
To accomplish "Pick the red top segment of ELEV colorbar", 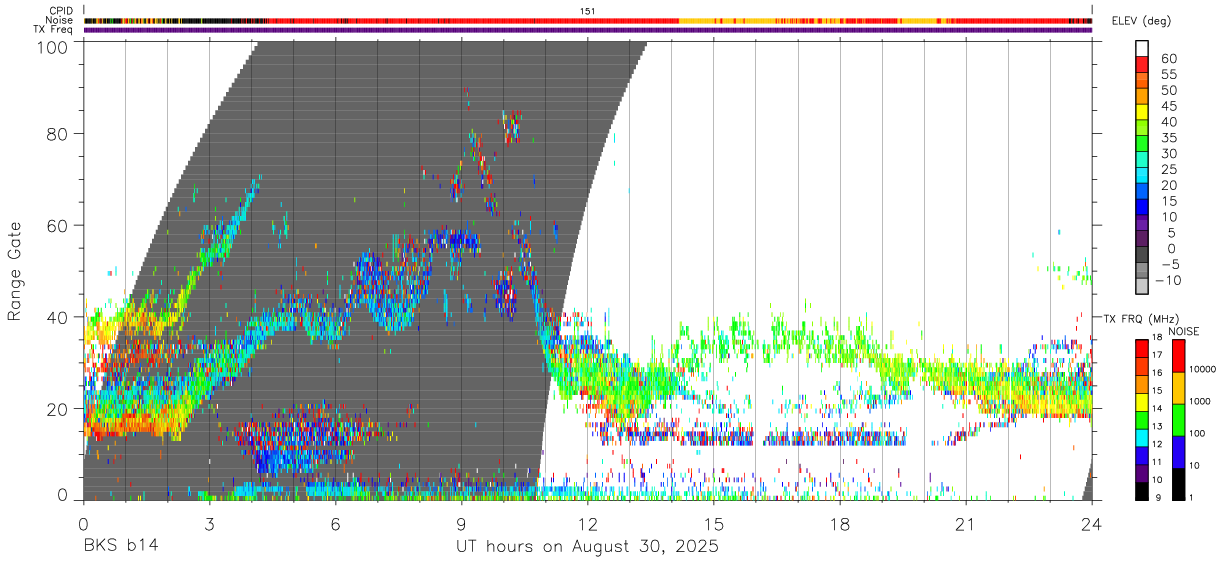I will pyautogui.click(x=1142, y=65).
